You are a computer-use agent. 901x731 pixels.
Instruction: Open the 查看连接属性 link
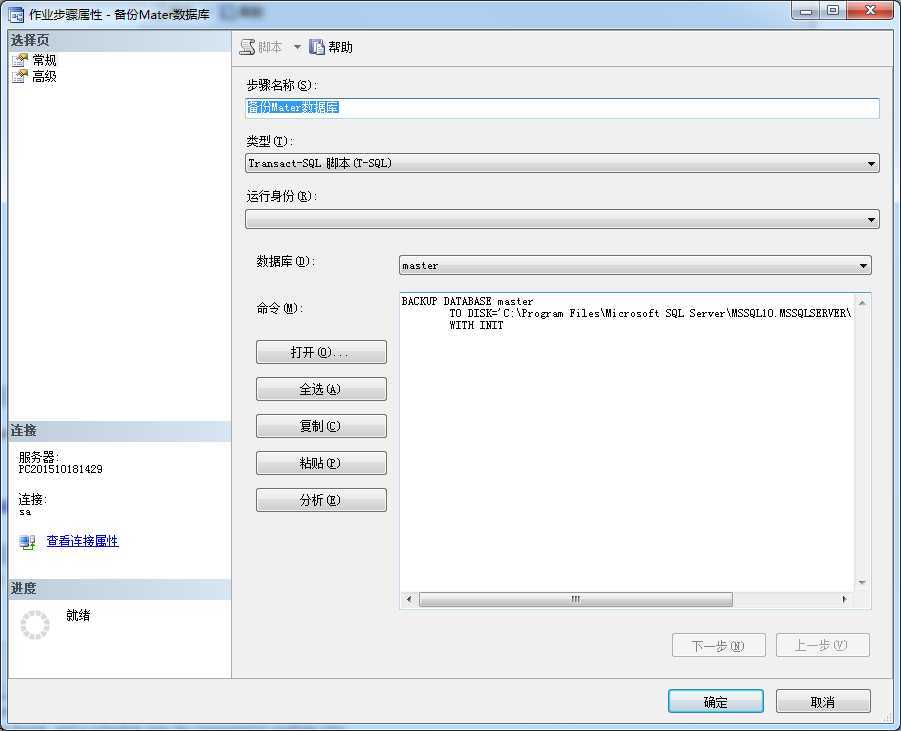point(82,541)
